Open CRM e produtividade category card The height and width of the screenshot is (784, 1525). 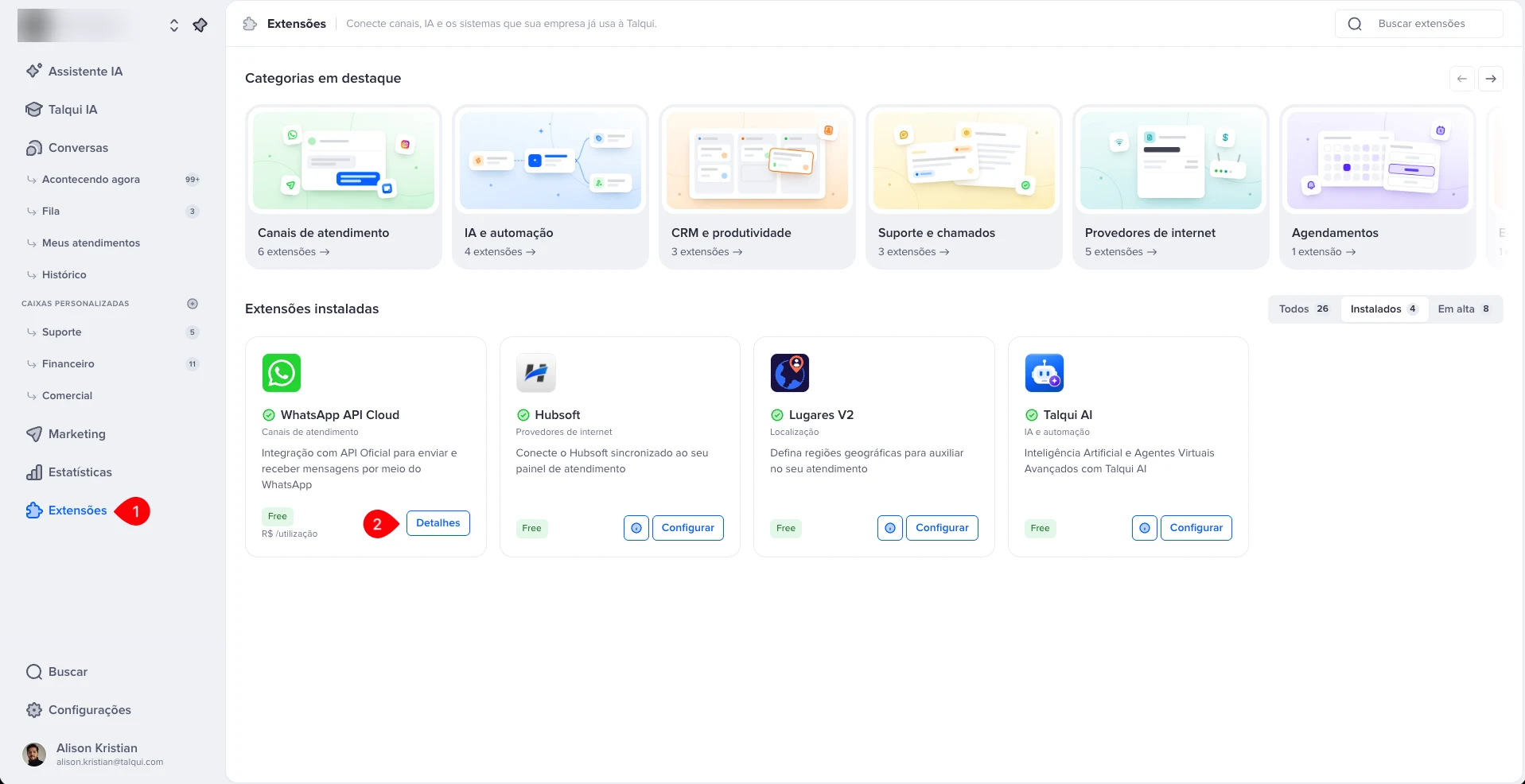(x=757, y=188)
